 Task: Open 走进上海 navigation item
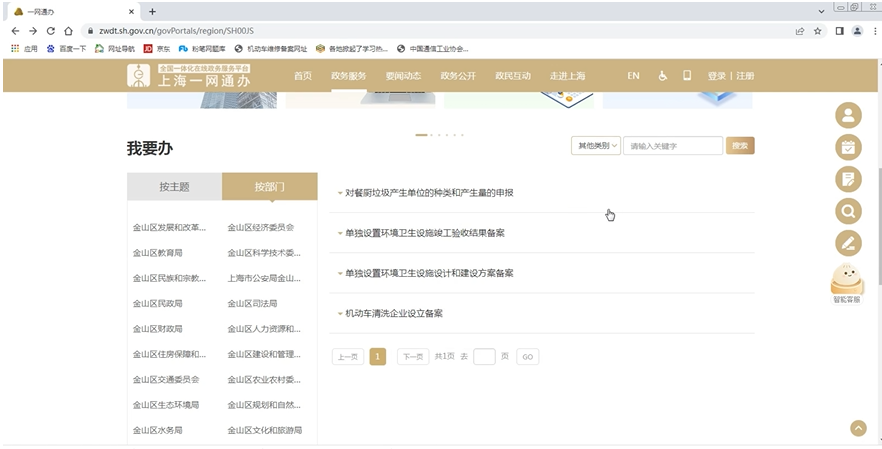pos(567,75)
